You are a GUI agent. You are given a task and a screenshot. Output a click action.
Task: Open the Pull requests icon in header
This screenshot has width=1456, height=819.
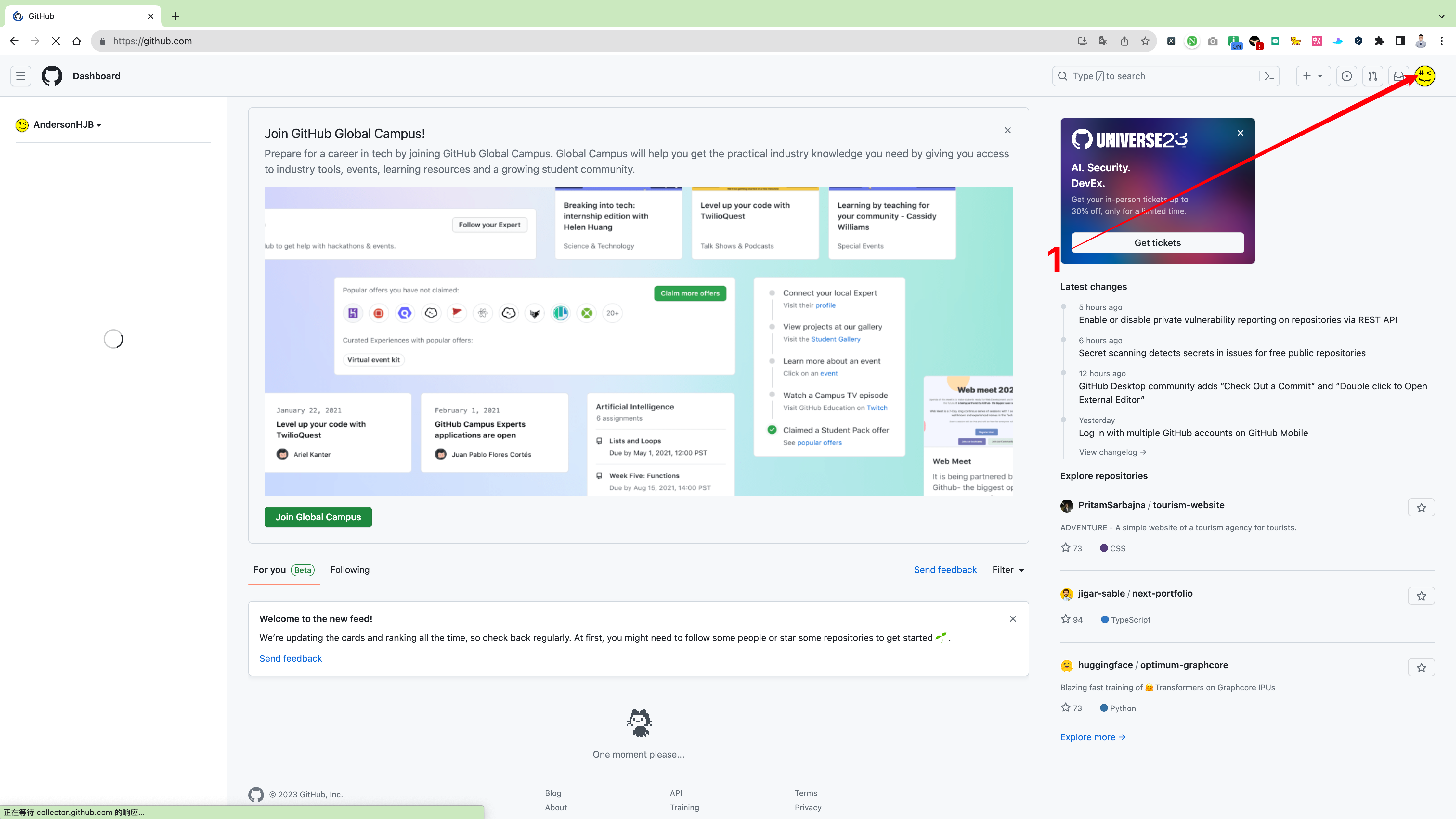point(1373,76)
